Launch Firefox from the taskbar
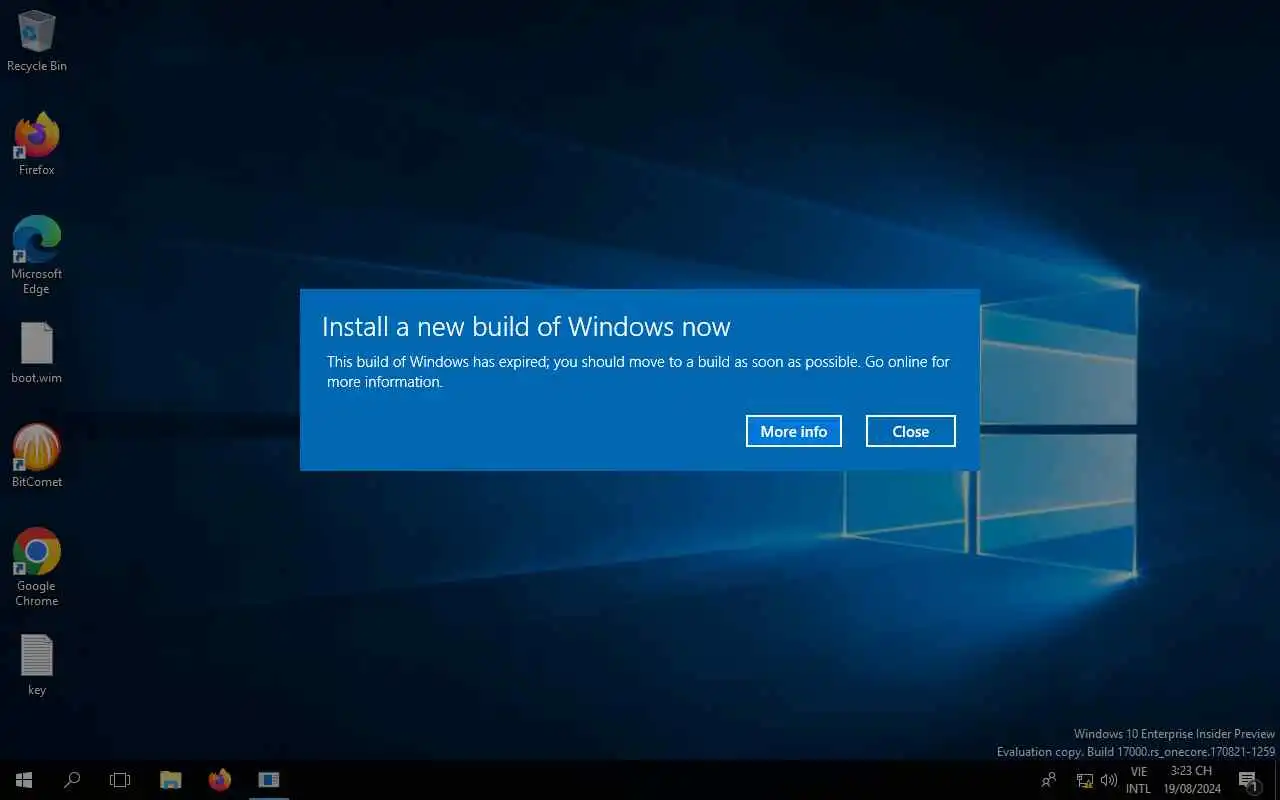The width and height of the screenshot is (1280, 800). point(220,780)
